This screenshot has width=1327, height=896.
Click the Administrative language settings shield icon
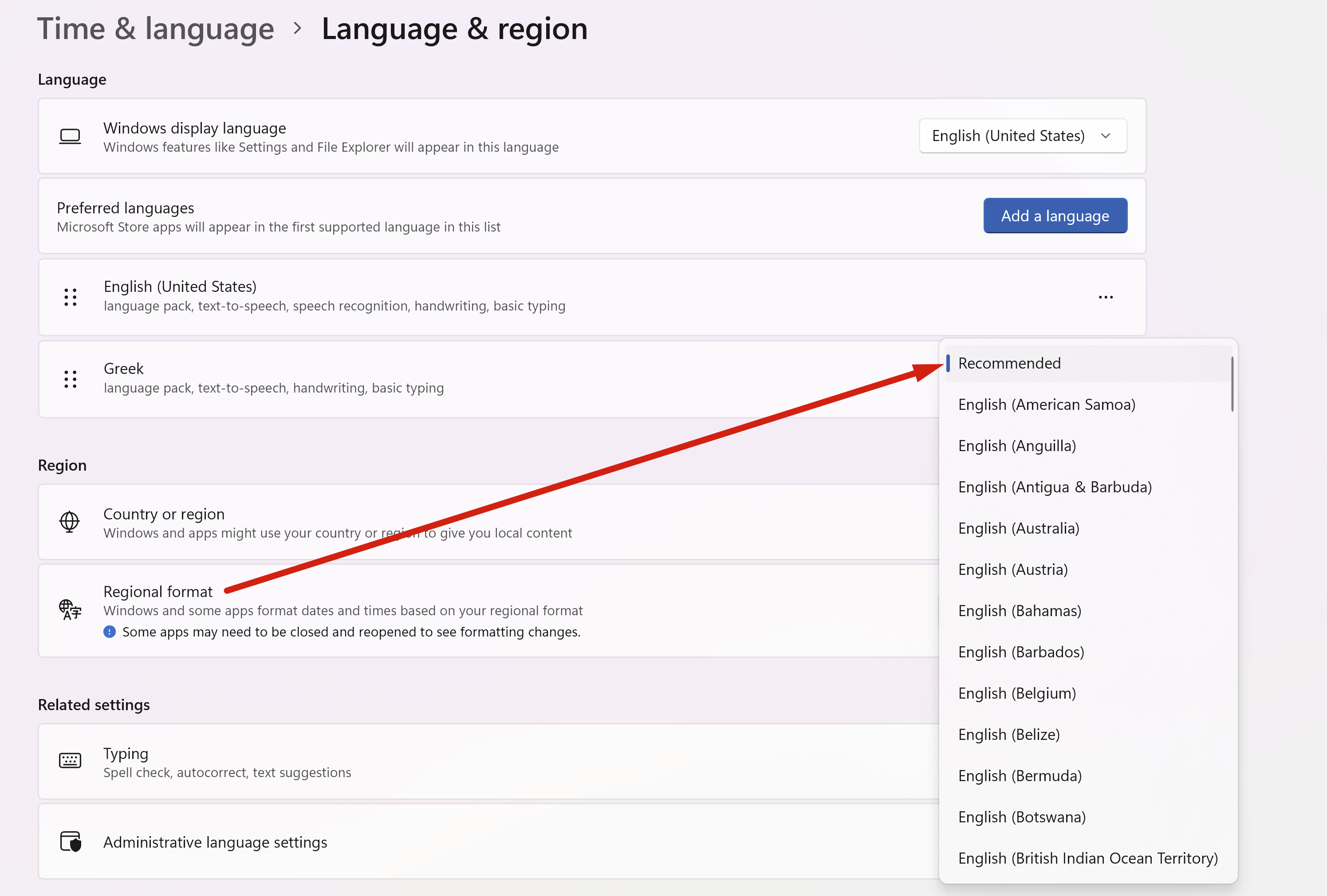pos(70,842)
